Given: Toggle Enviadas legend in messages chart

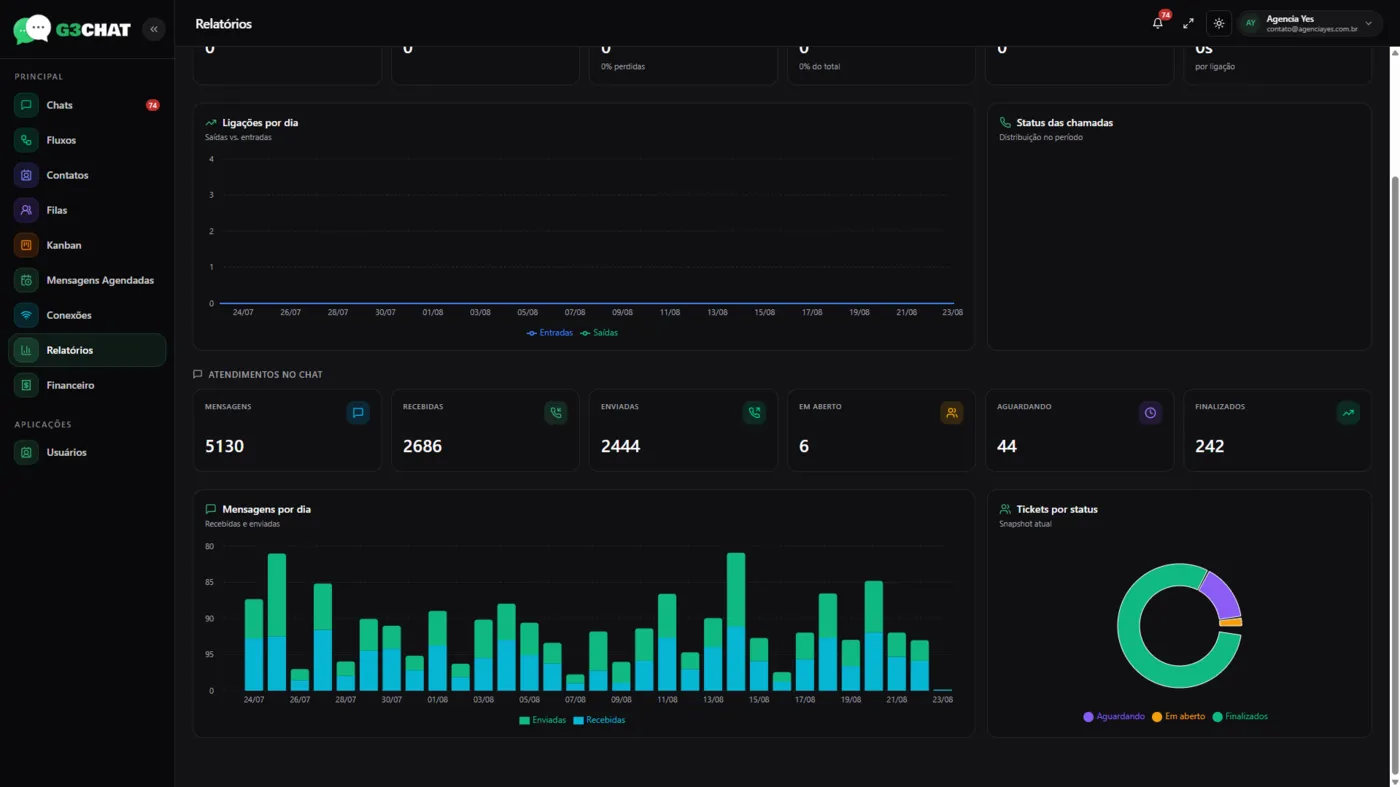Looking at the screenshot, I should [x=543, y=720].
